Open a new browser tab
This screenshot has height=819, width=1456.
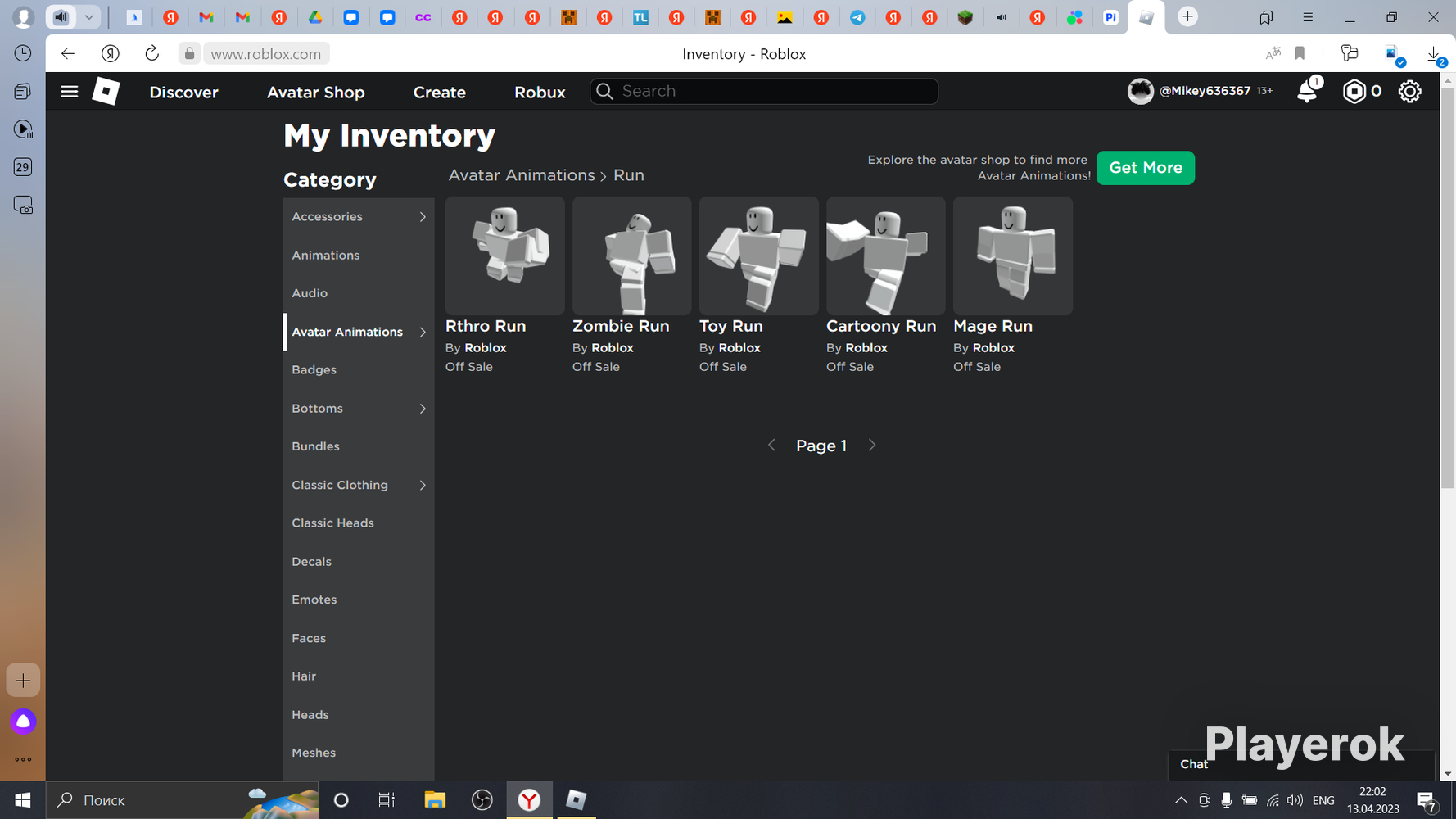pyautogui.click(x=1187, y=16)
